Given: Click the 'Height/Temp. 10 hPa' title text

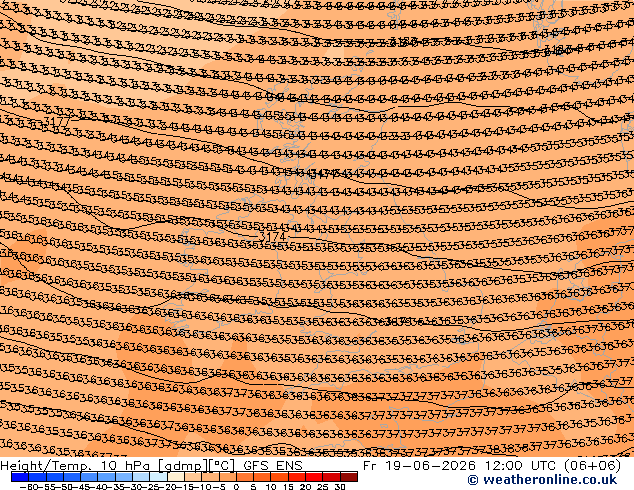Looking at the screenshot, I should click(75, 466).
